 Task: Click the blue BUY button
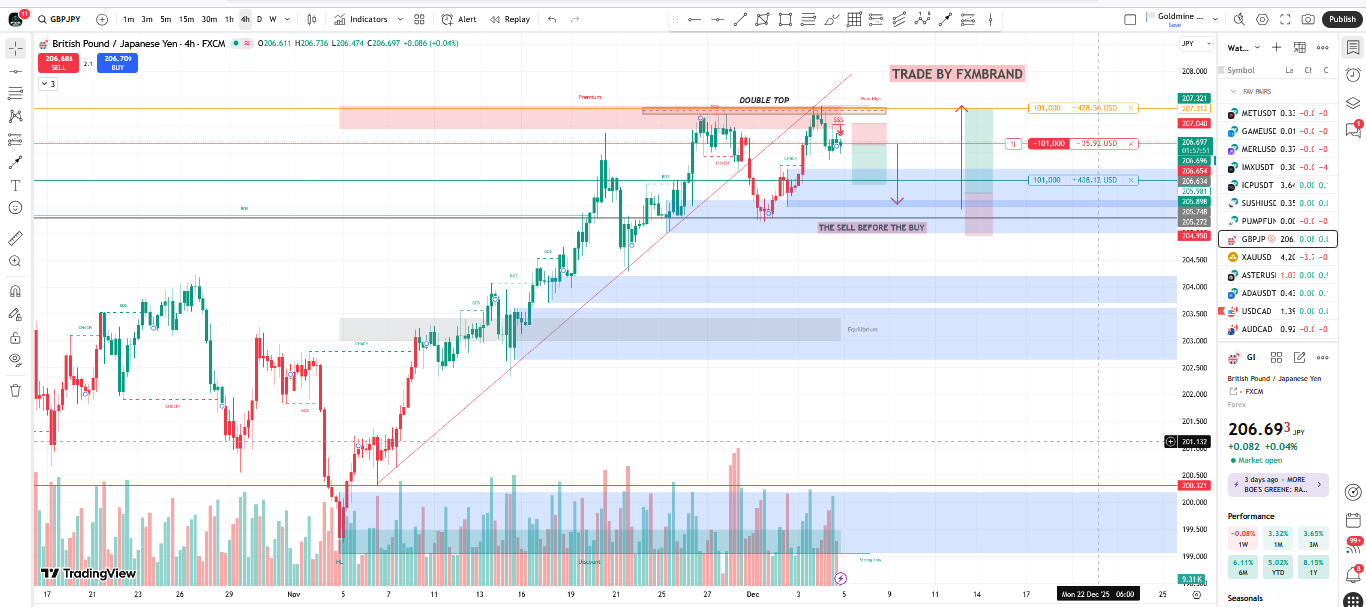point(118,62)
